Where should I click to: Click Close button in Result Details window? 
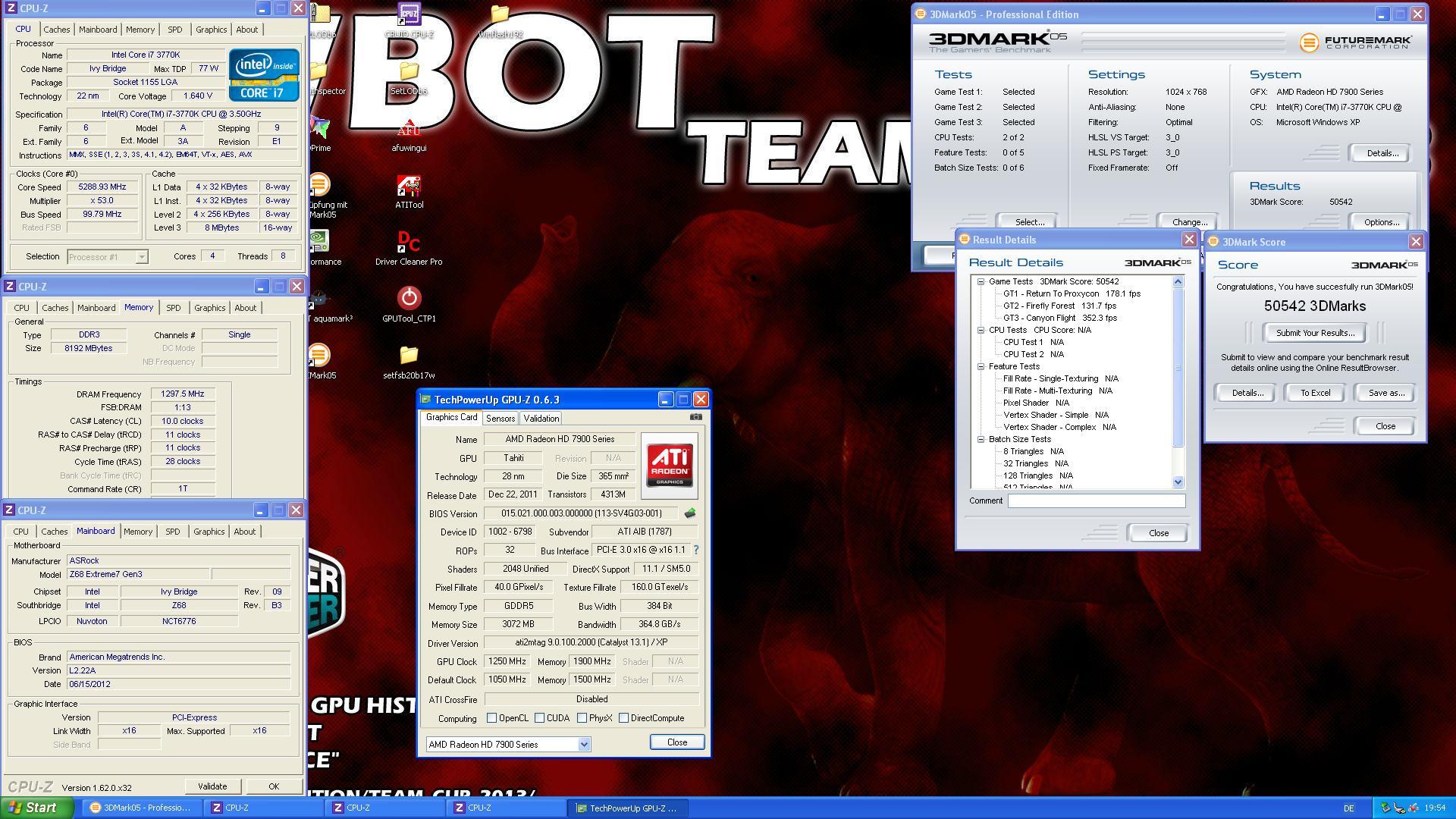pyautogui.click(x=1158, y=533)
